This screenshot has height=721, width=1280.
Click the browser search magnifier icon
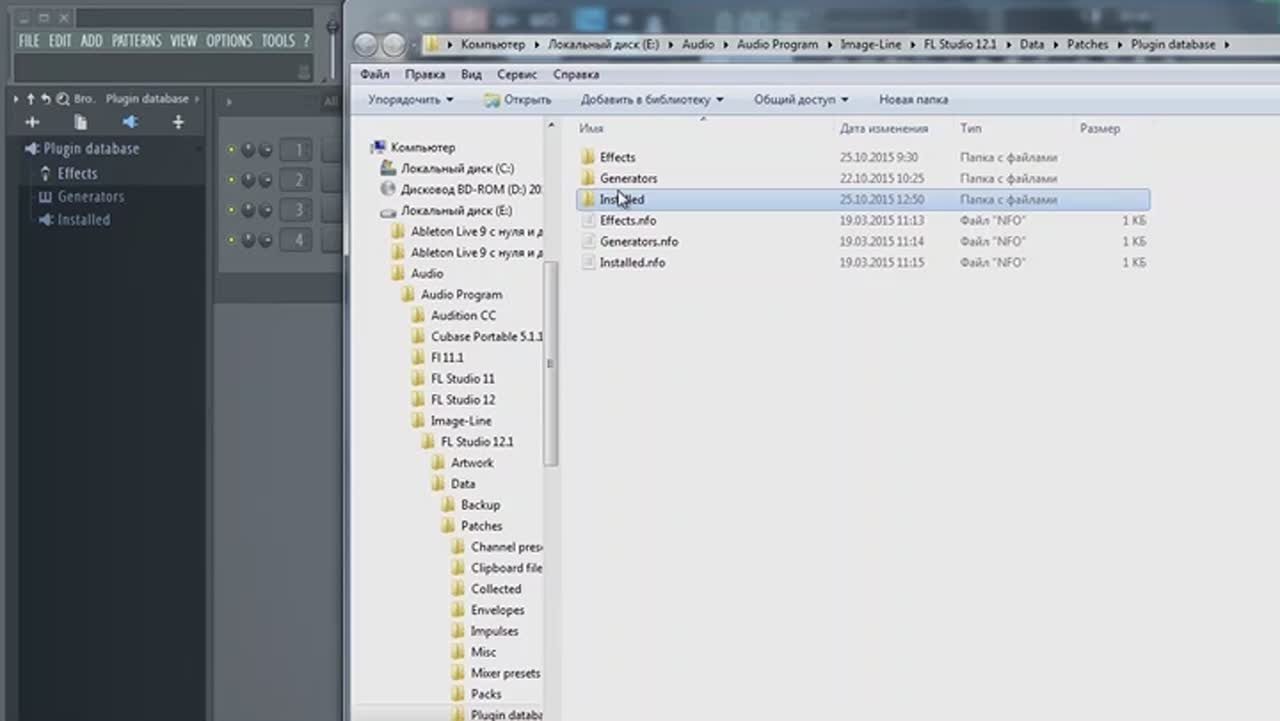click(63, 99)
